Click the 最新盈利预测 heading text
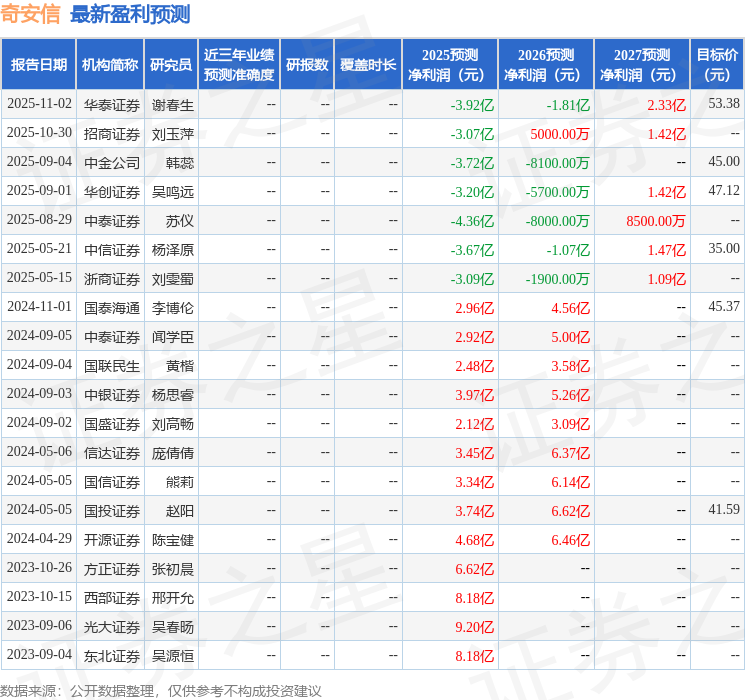Image resolution: width=745 pixels, height=700 pixels. click(x=130, y=14)
